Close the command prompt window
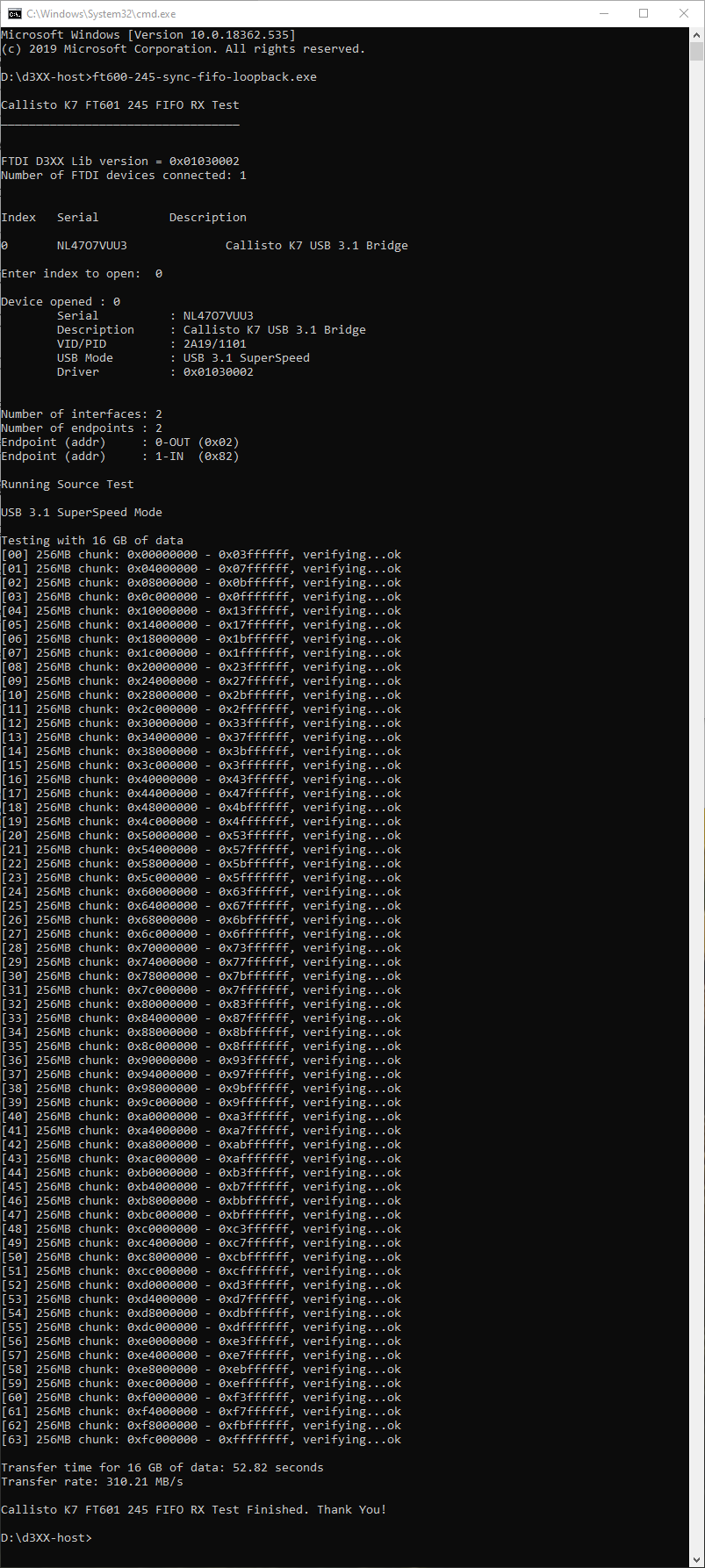The image size is (705, 1568). pyautogui.click(x=684, y=14)
